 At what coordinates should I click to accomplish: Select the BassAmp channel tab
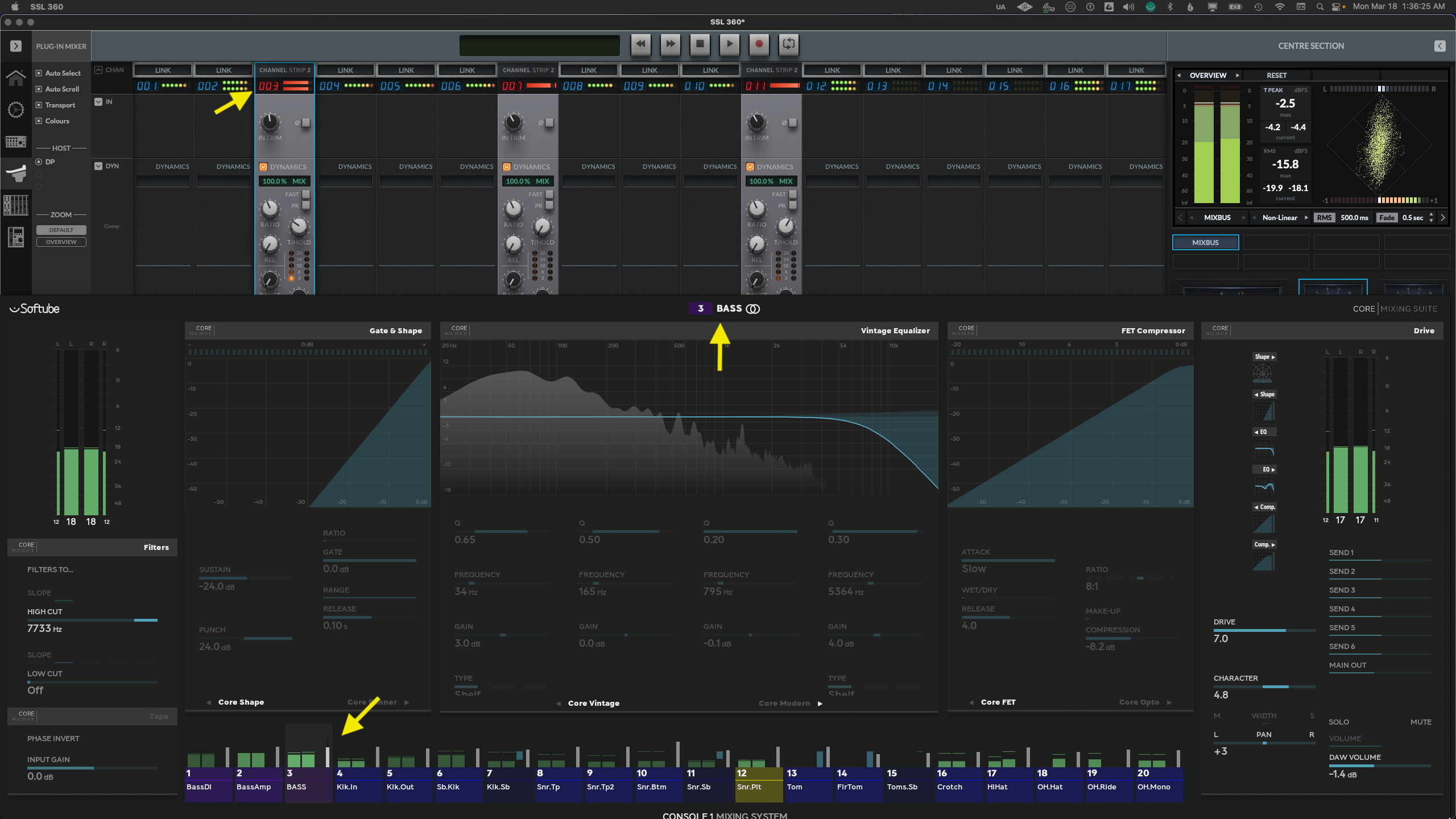(x=259, y=785)
